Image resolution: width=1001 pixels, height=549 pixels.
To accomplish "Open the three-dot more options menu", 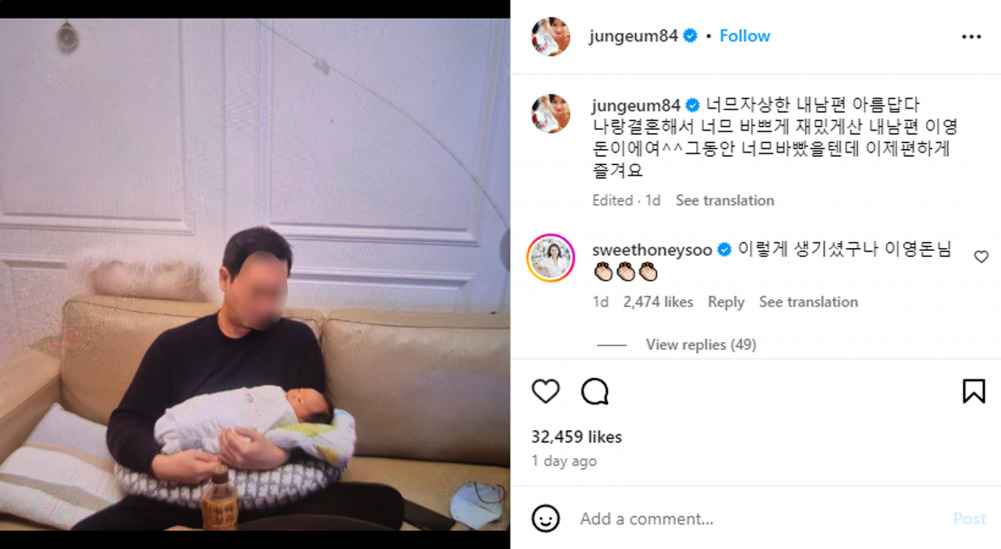I will pyautogui.click(x=971, y=37).
